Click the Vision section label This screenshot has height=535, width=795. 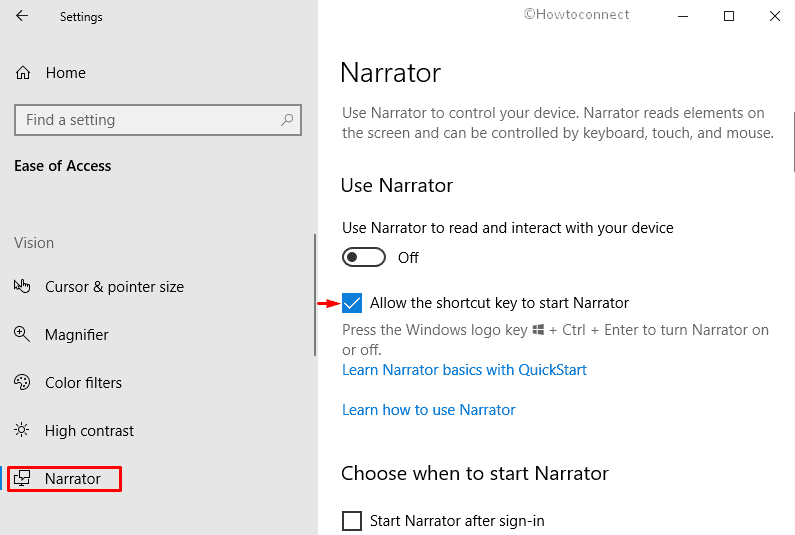coord(34,243)
